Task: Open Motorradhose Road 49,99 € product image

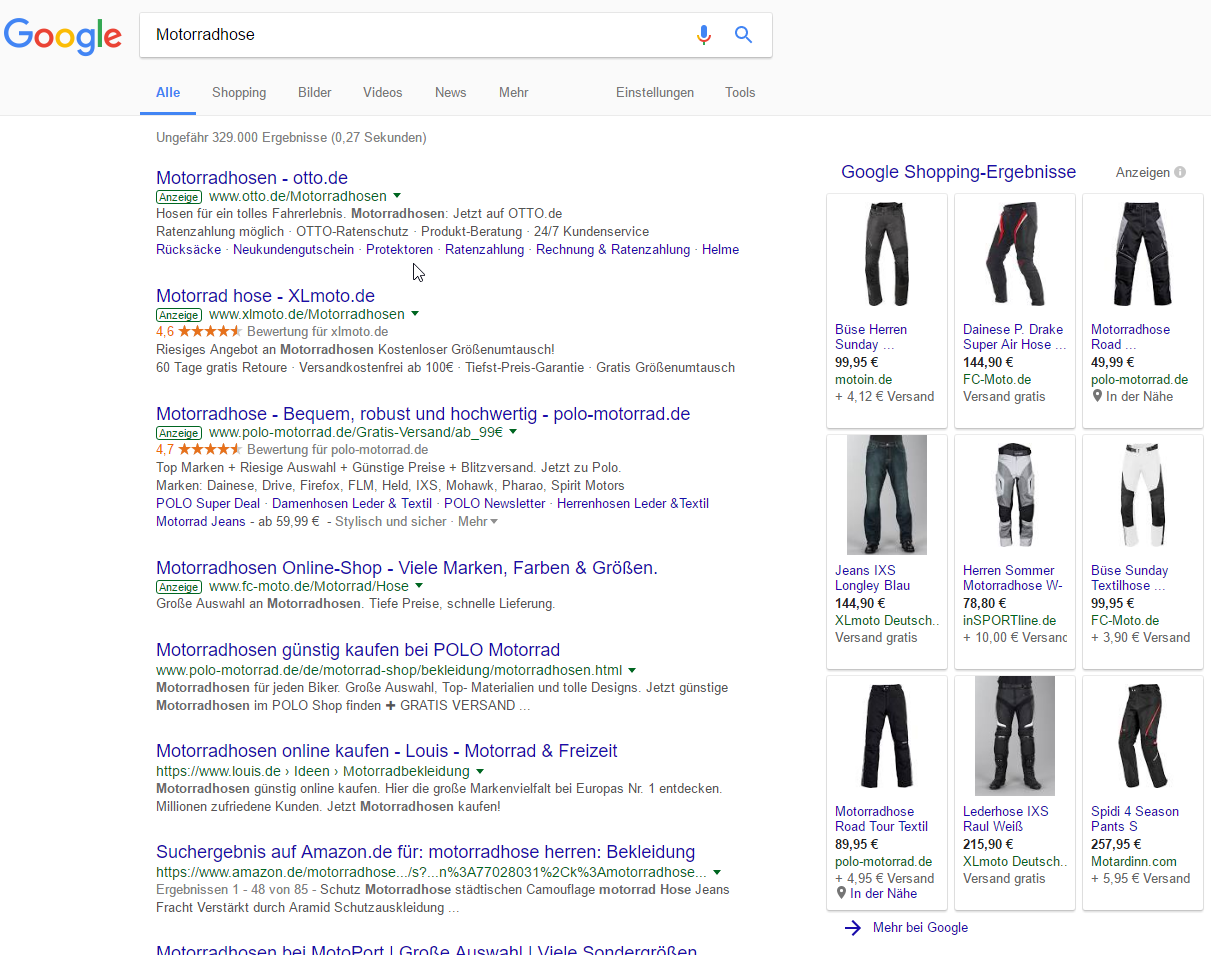Action: [1143, 254]
